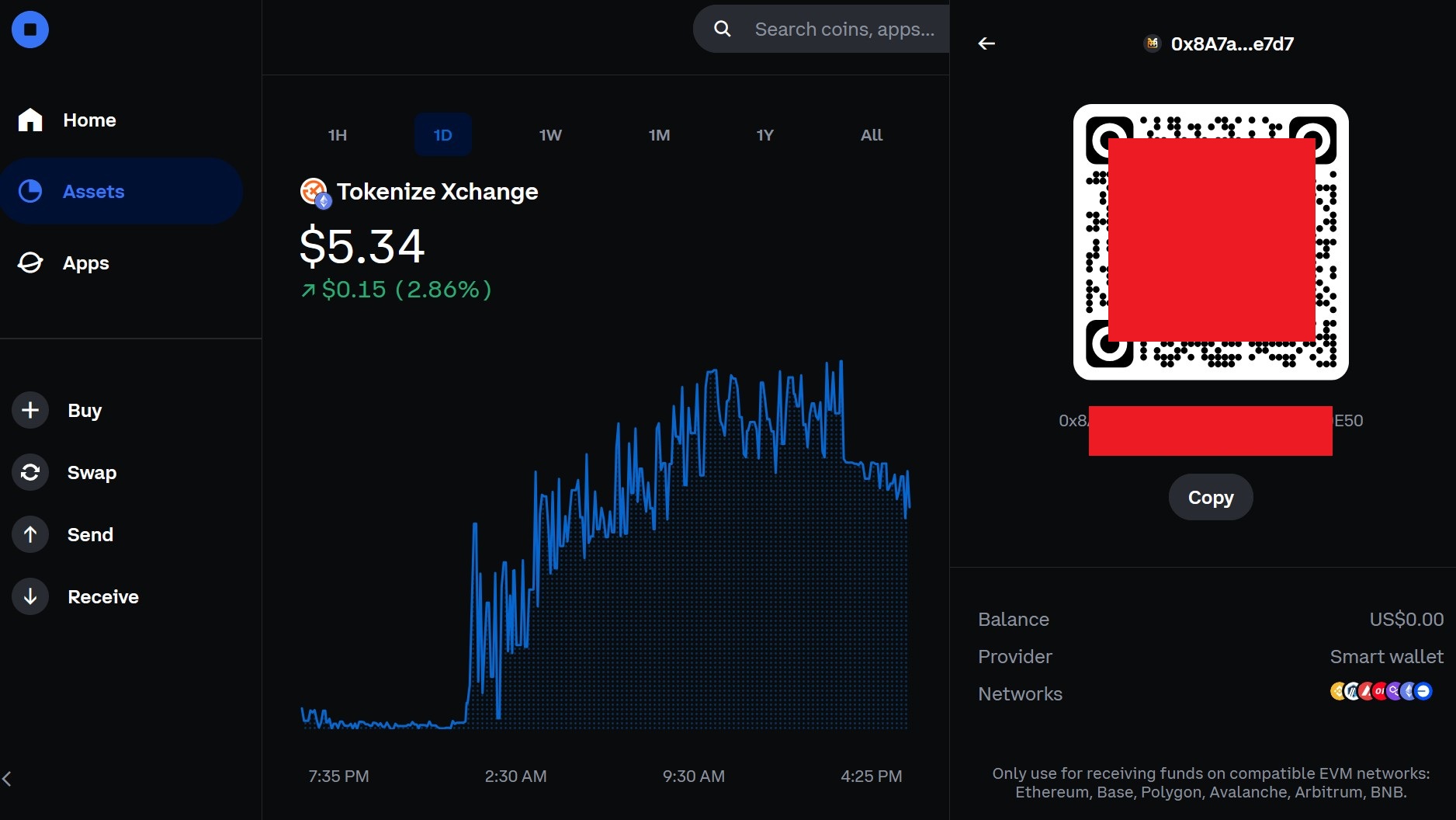Switch chart to 1D range

click(x=442, y=135)
